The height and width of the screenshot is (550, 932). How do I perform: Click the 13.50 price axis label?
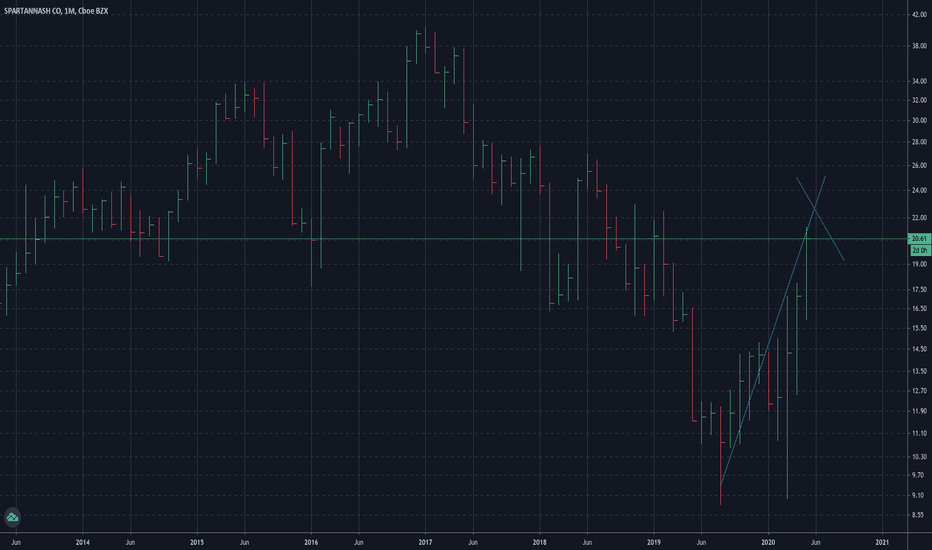[919, 371]
